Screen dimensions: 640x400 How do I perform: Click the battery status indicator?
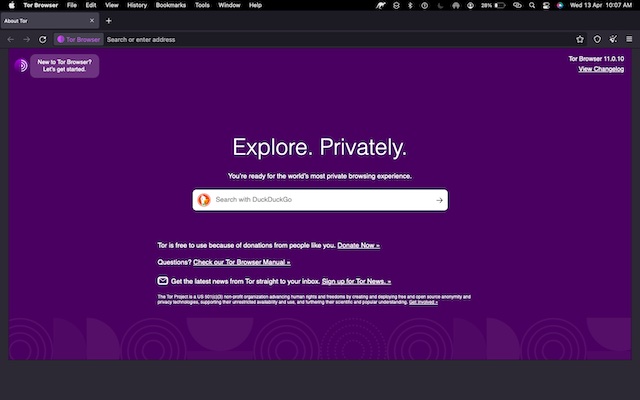coord(493,5)
